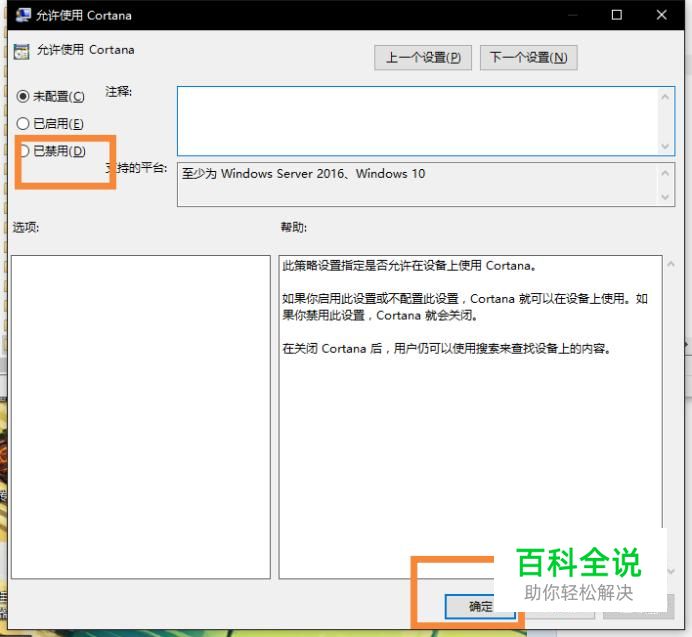This screenshot has height=637, width=692.
Task: Click inside the 注释 comment text box
Action: [x=417, y=121]
